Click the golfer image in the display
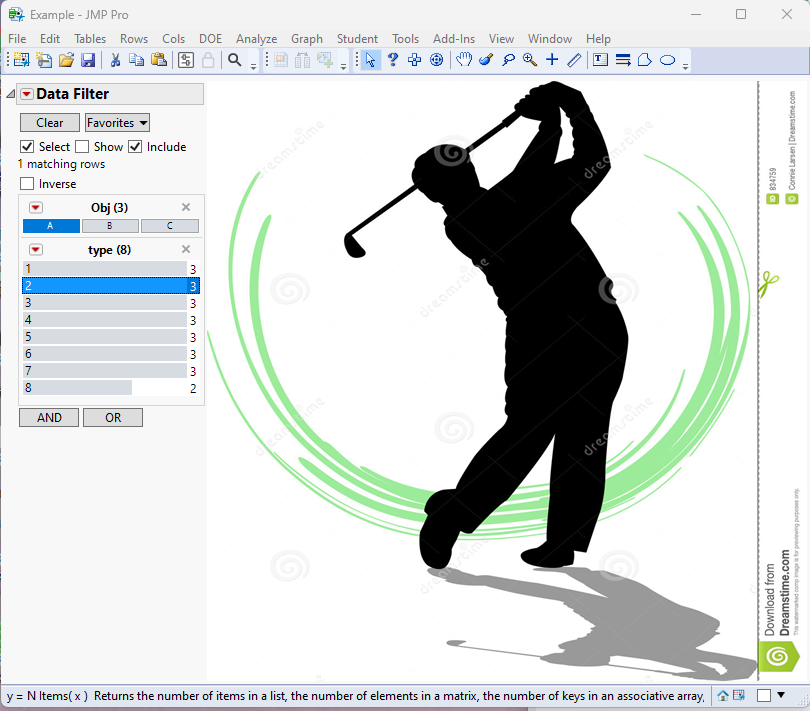This screenshot has width=810, height=711. (x=506, y=380)
